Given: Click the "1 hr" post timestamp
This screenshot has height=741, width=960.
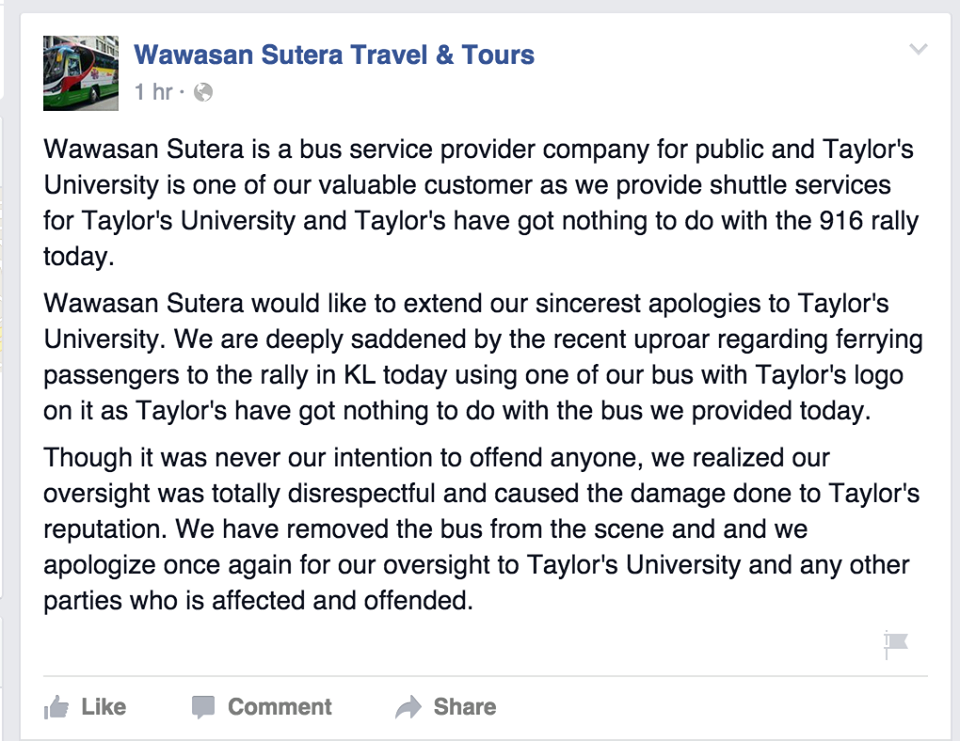Looking at the screenshot, I should coord(154,93).
